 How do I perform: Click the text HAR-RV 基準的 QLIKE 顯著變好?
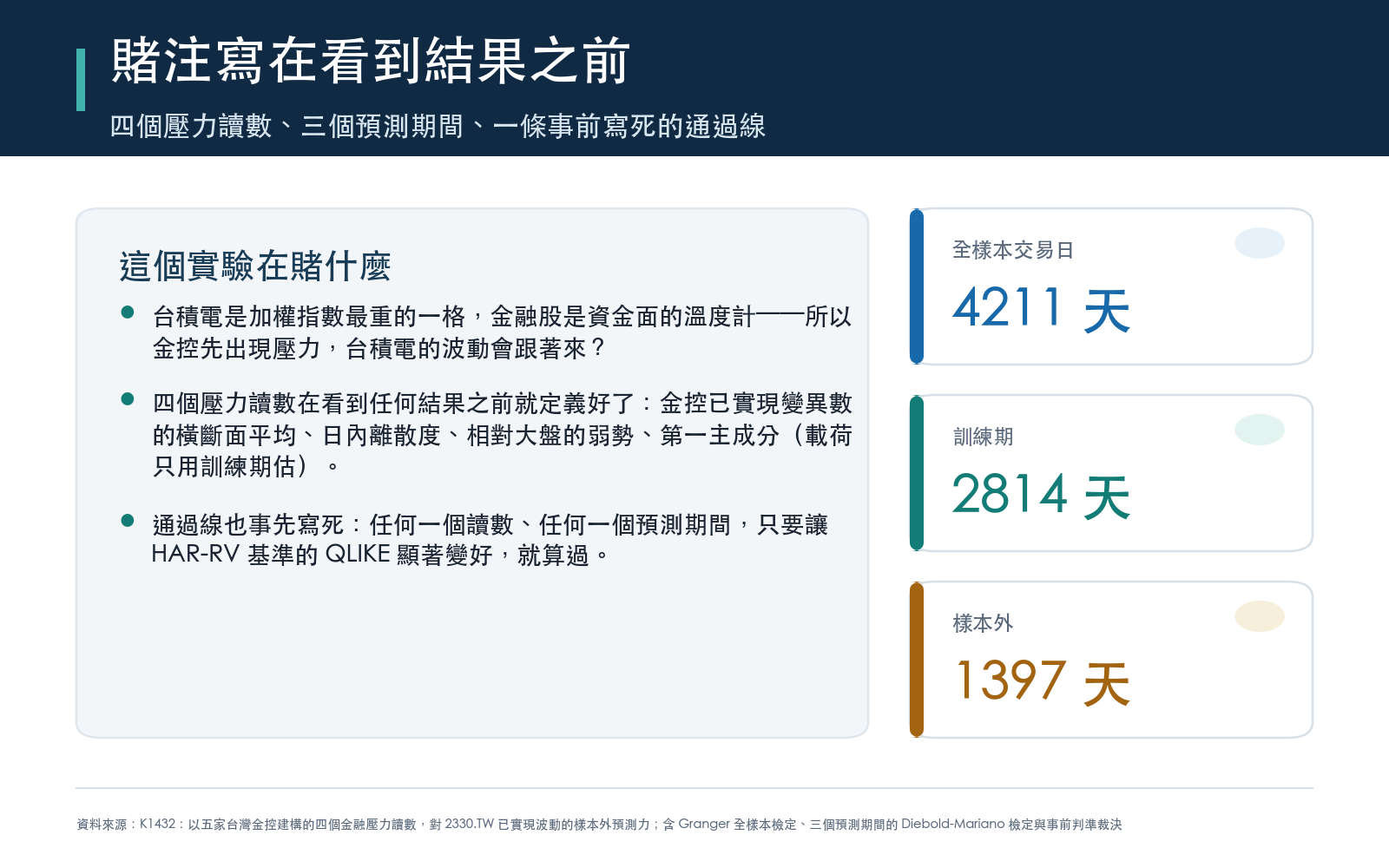322,555
